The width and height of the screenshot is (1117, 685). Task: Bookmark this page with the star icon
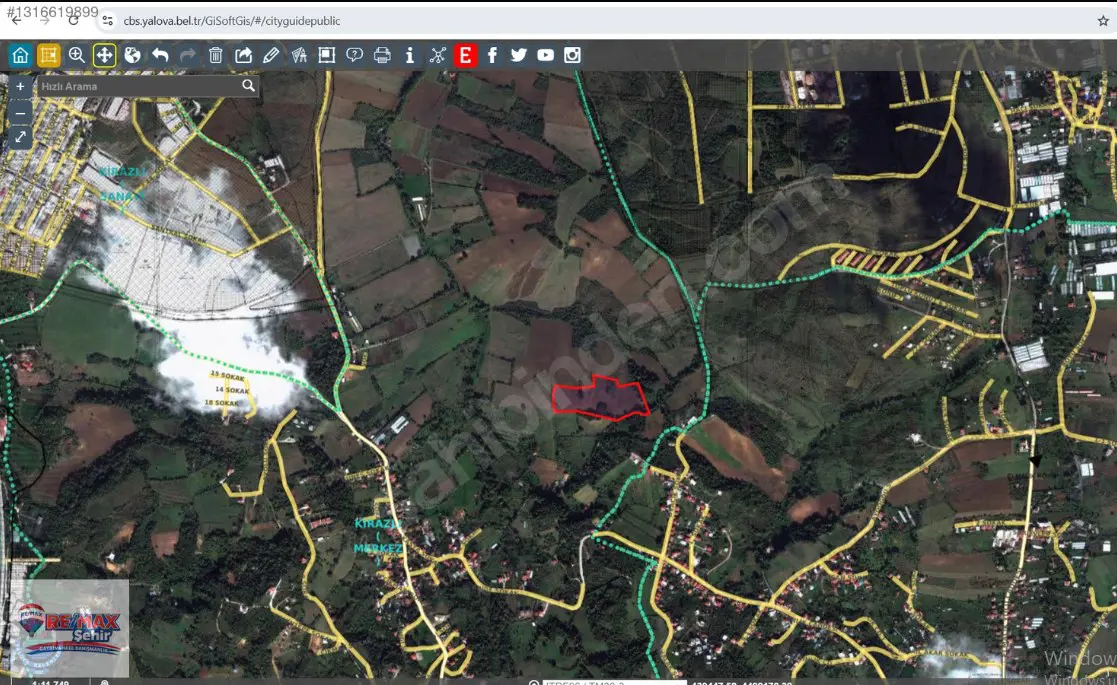pos(1103,21)
